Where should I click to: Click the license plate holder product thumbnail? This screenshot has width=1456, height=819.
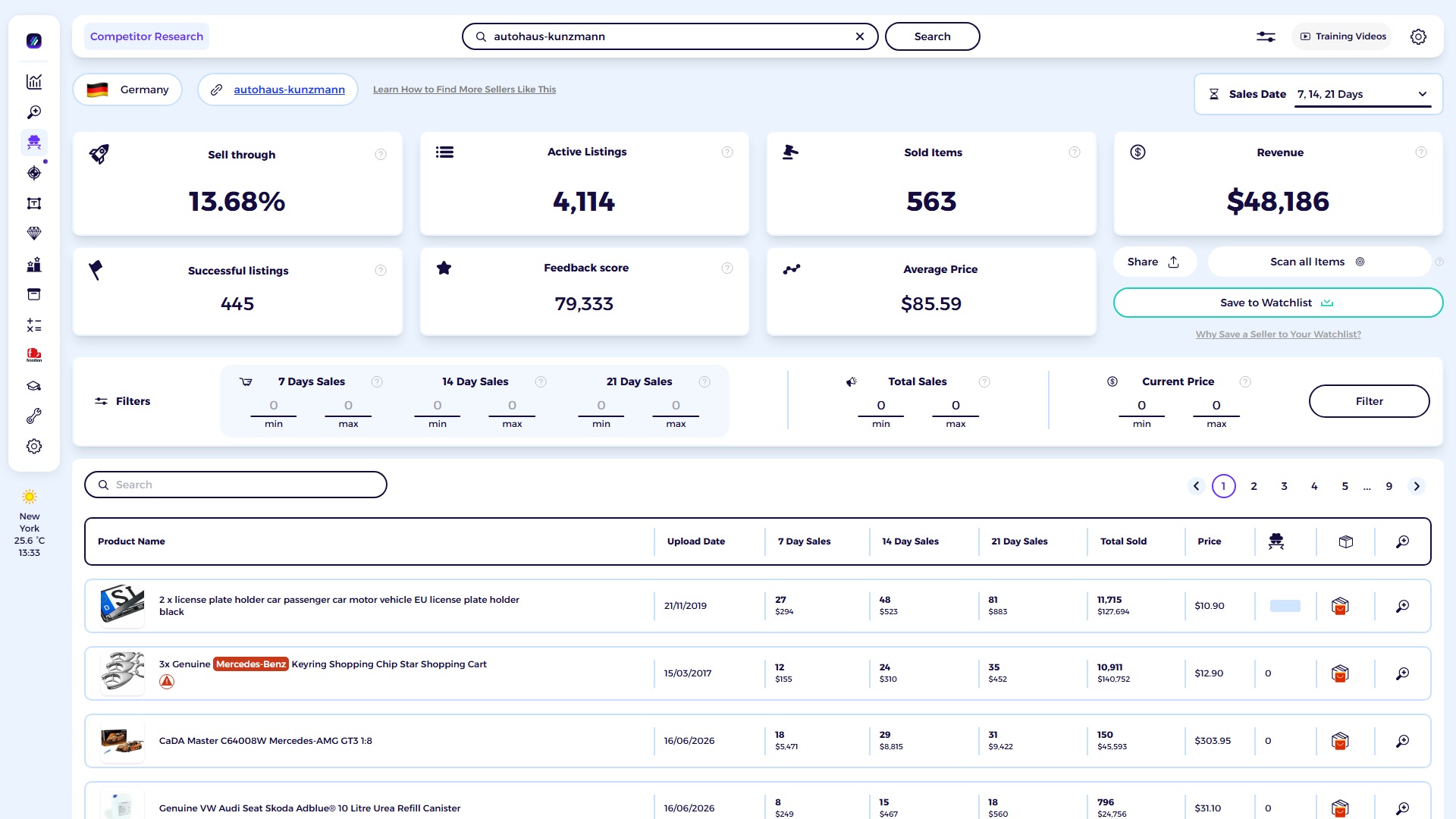click(122, 606)
